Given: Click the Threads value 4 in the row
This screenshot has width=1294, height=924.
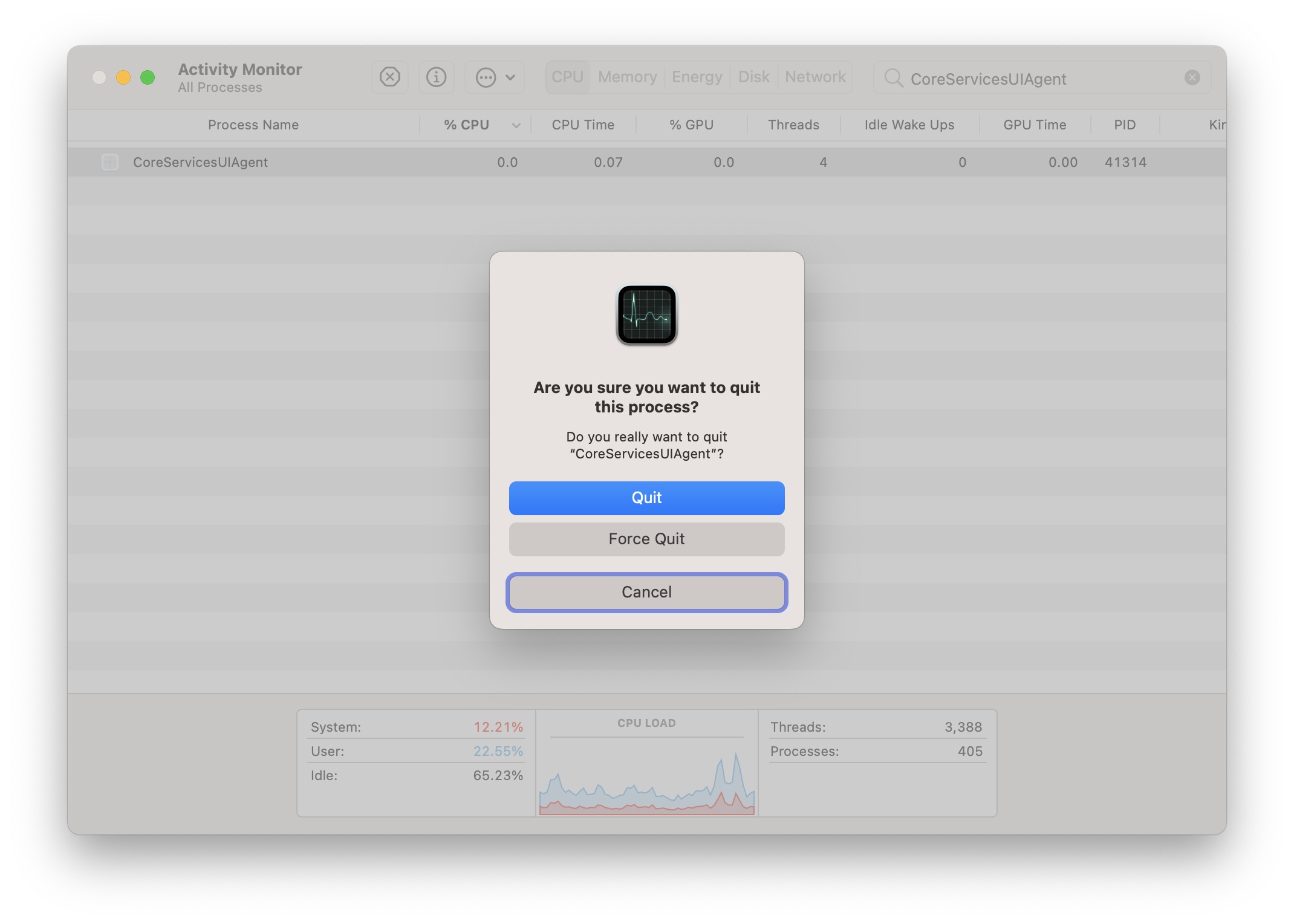Looking at the screenshot, I should point(823,162).
